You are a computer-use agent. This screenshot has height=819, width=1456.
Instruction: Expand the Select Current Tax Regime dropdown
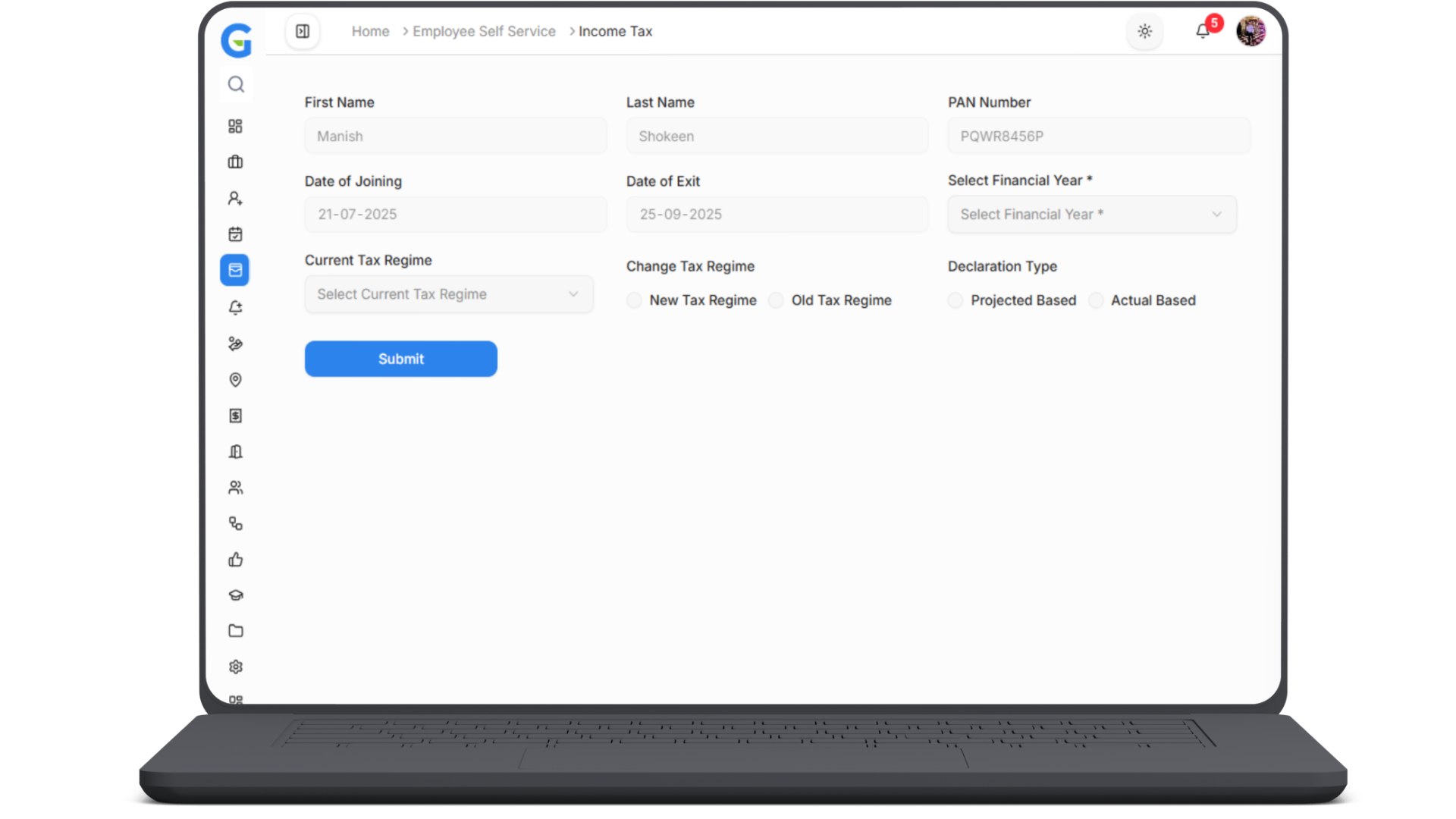point(448,294)
